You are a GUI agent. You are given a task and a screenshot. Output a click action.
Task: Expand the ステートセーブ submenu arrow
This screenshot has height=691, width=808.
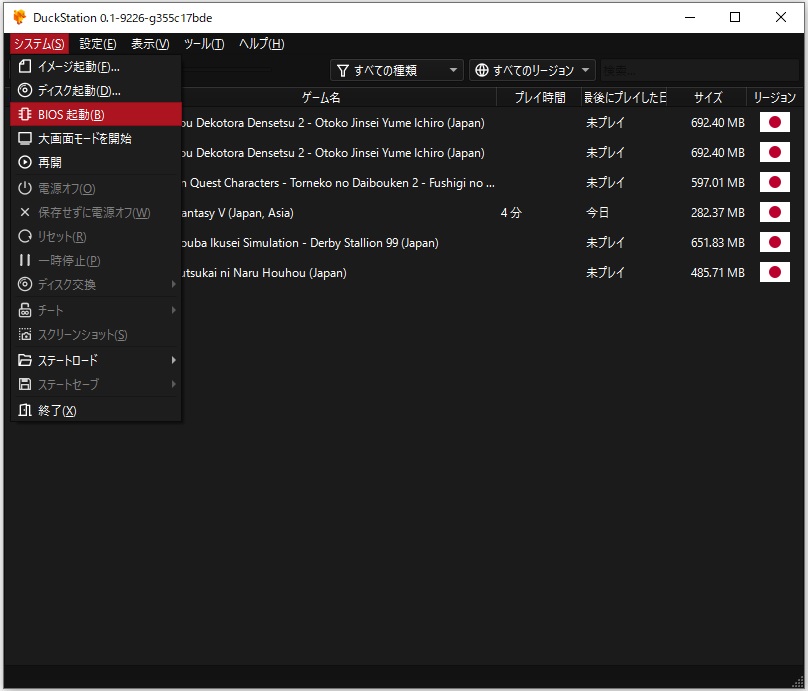(x=174, y=384)
